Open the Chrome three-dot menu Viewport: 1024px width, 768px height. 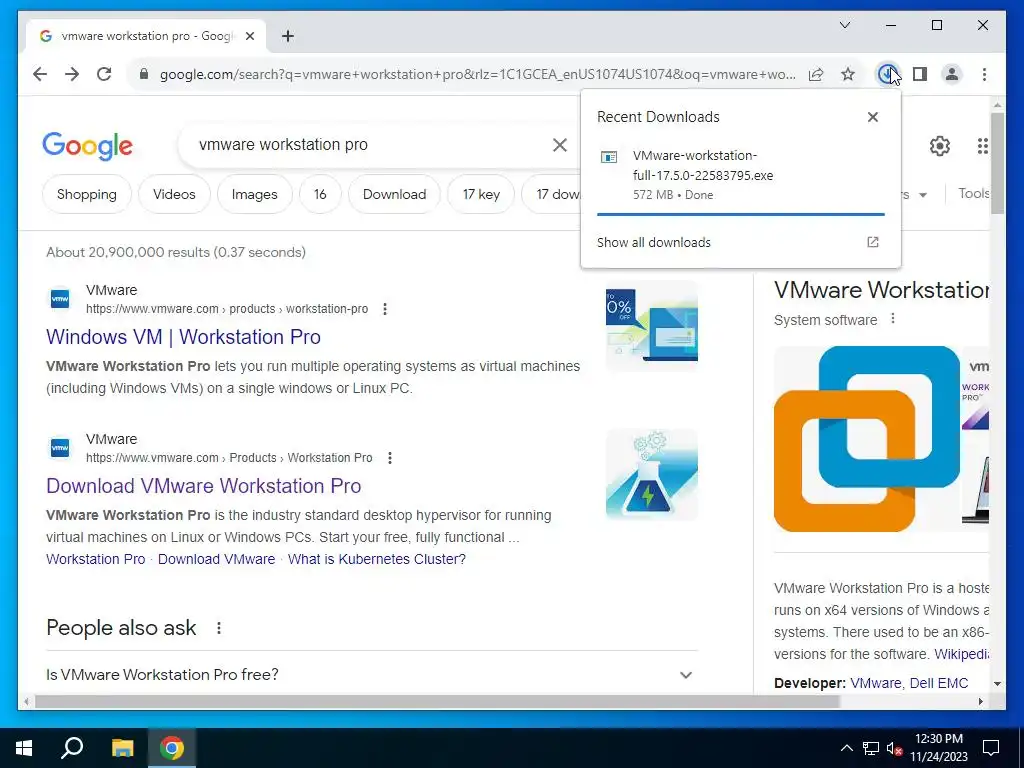pos(984,74)
